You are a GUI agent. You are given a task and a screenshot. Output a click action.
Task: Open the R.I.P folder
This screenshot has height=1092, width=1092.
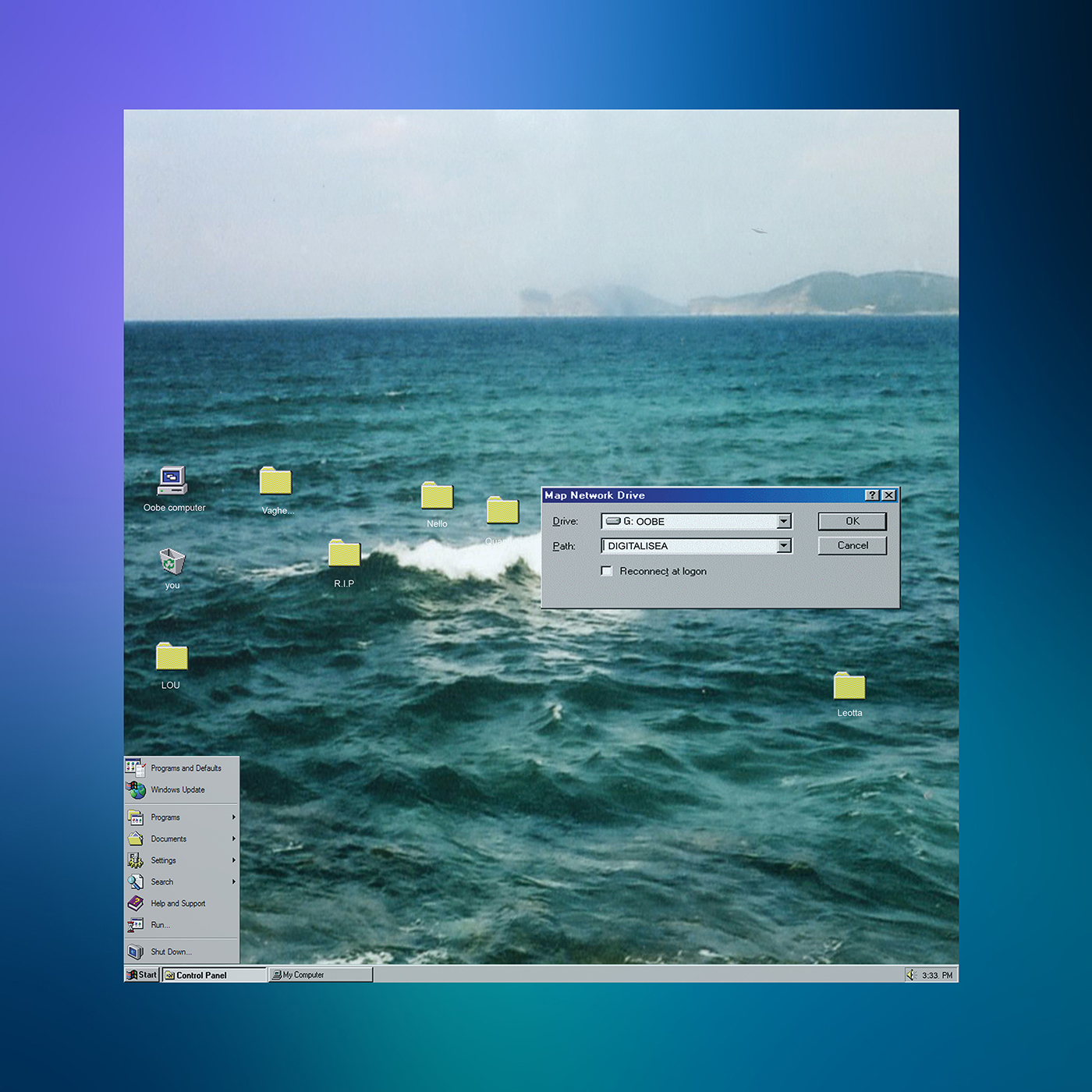(344, 554)
